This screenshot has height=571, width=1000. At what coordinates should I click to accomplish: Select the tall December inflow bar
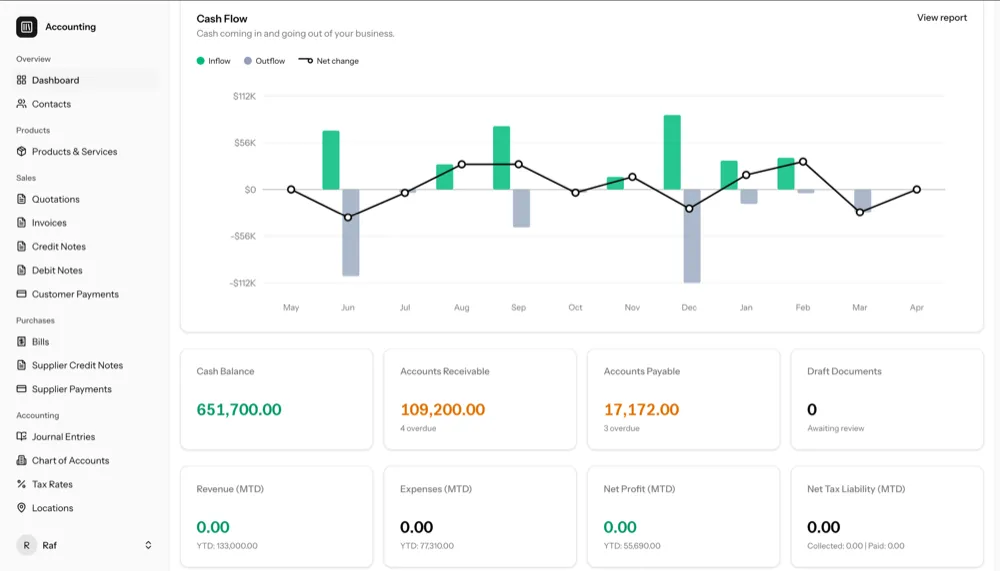[x=672, y=152]
